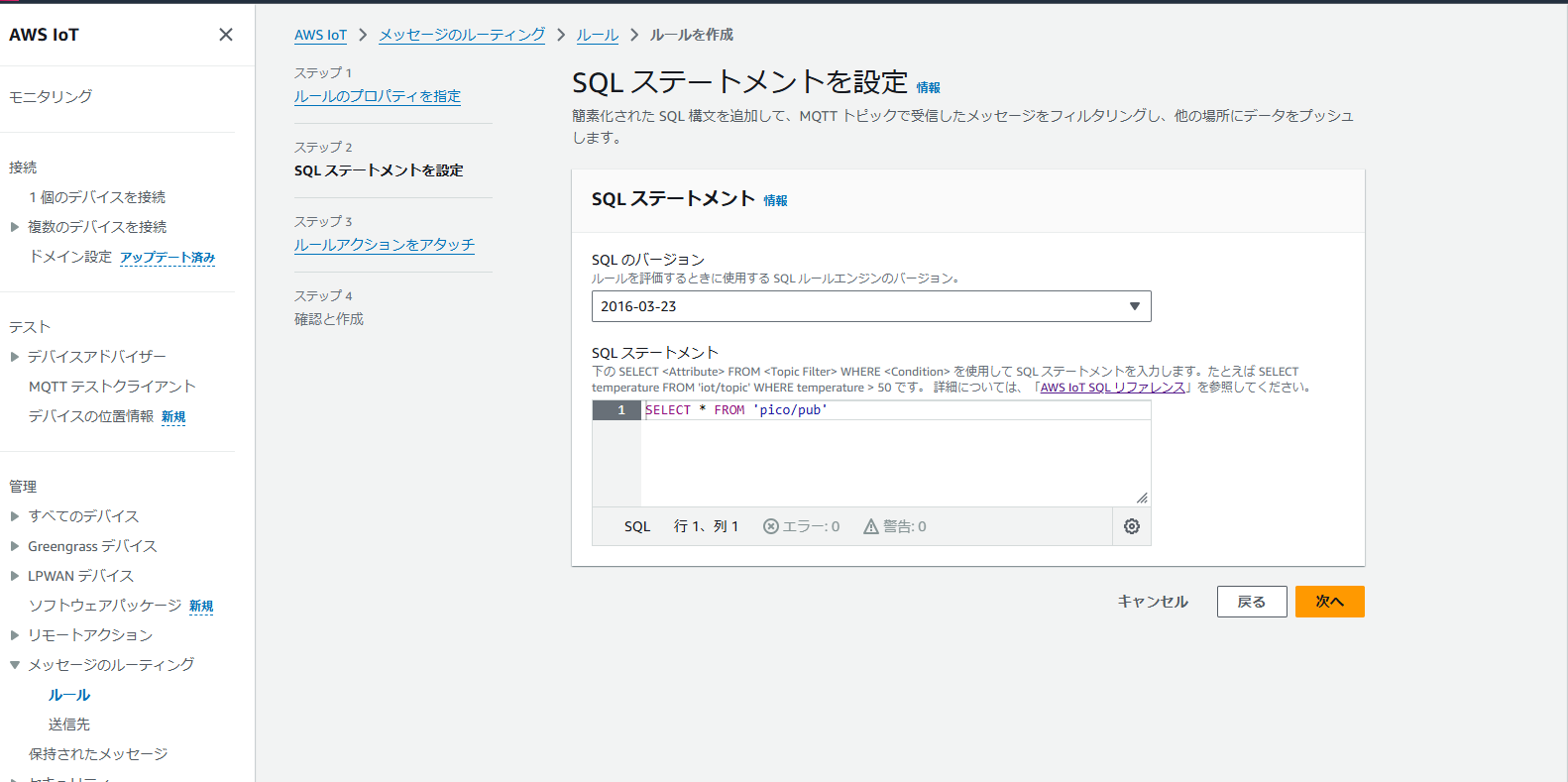Open SQL editor settings gear

point(1132,526)
